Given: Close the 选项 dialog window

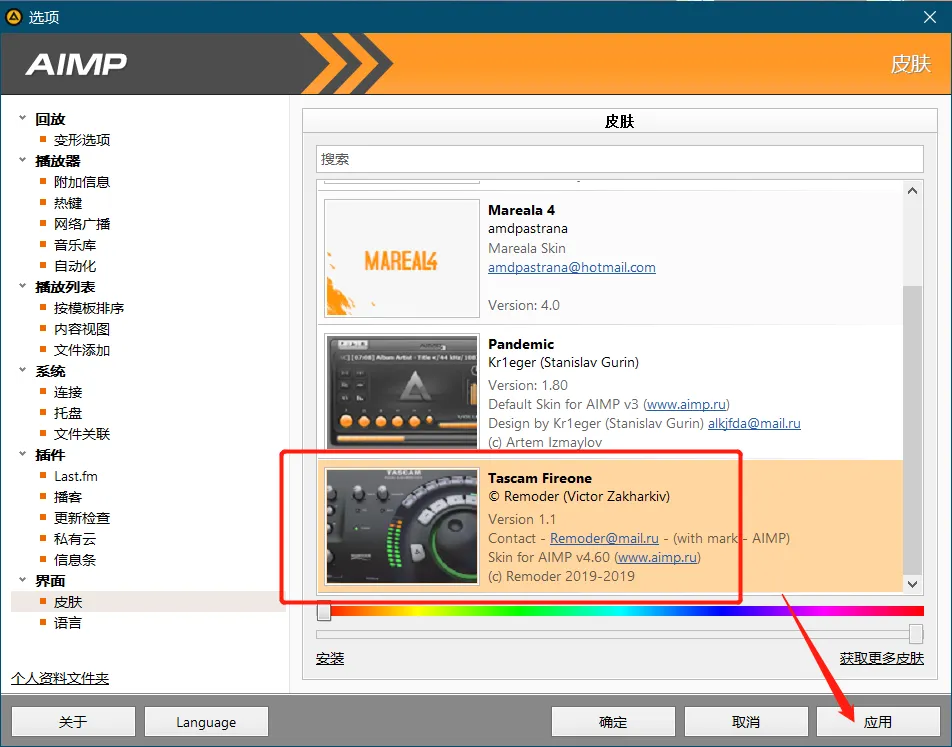Looking at the screenshot, I should click(x=930, y=17).
